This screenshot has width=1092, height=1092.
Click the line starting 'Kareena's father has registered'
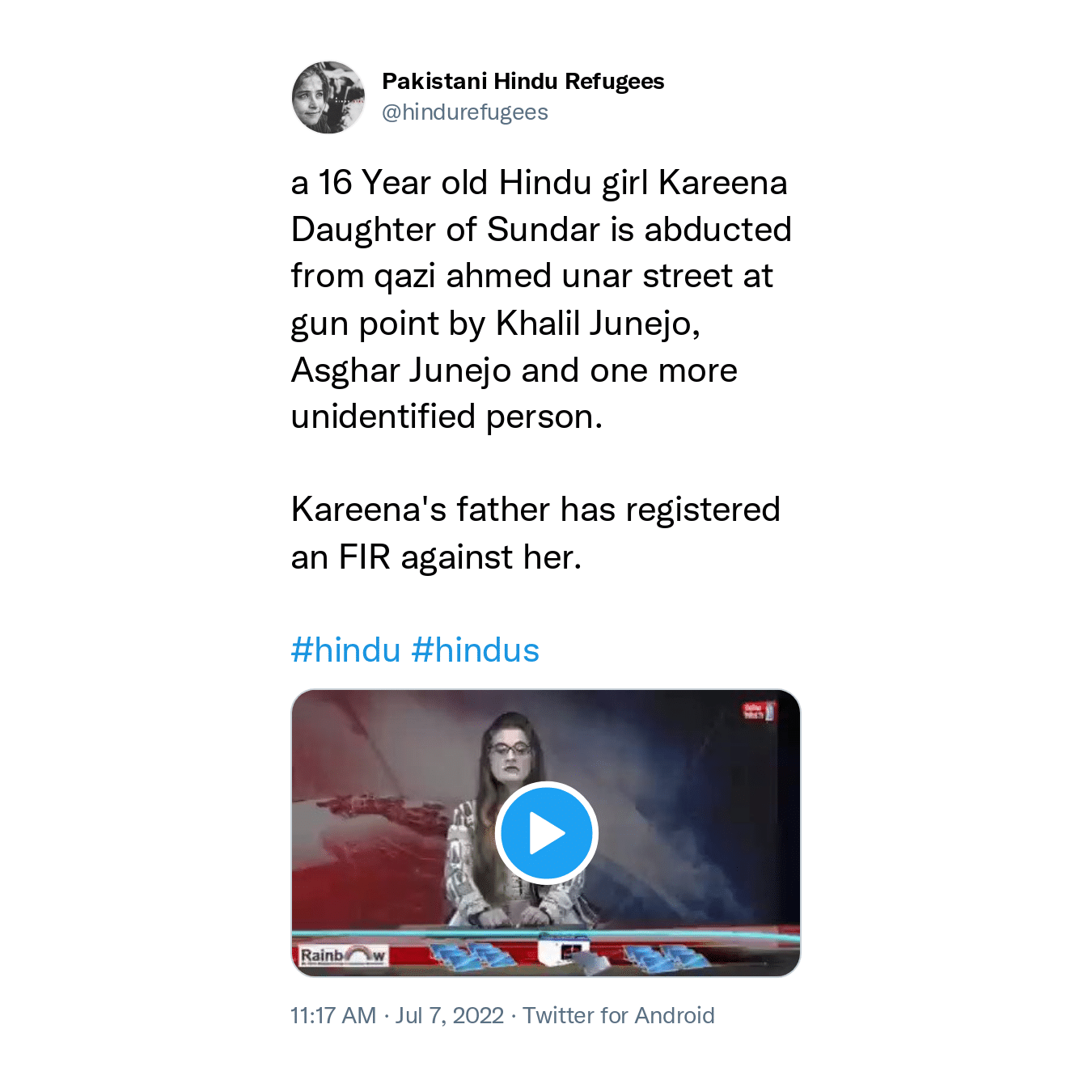pyautogui.click(x=535, y=510)
